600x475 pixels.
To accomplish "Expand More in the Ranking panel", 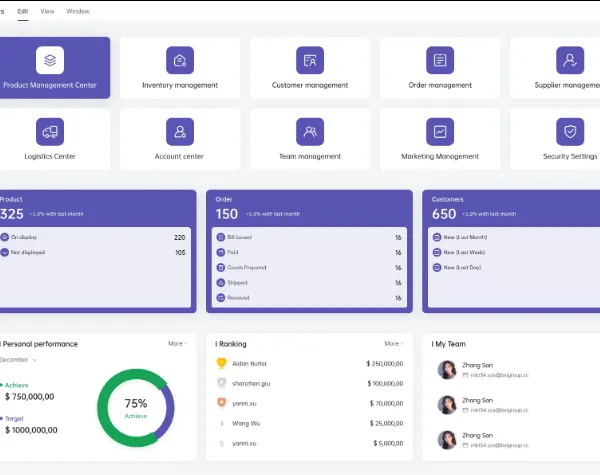I will tap(394, 344).
